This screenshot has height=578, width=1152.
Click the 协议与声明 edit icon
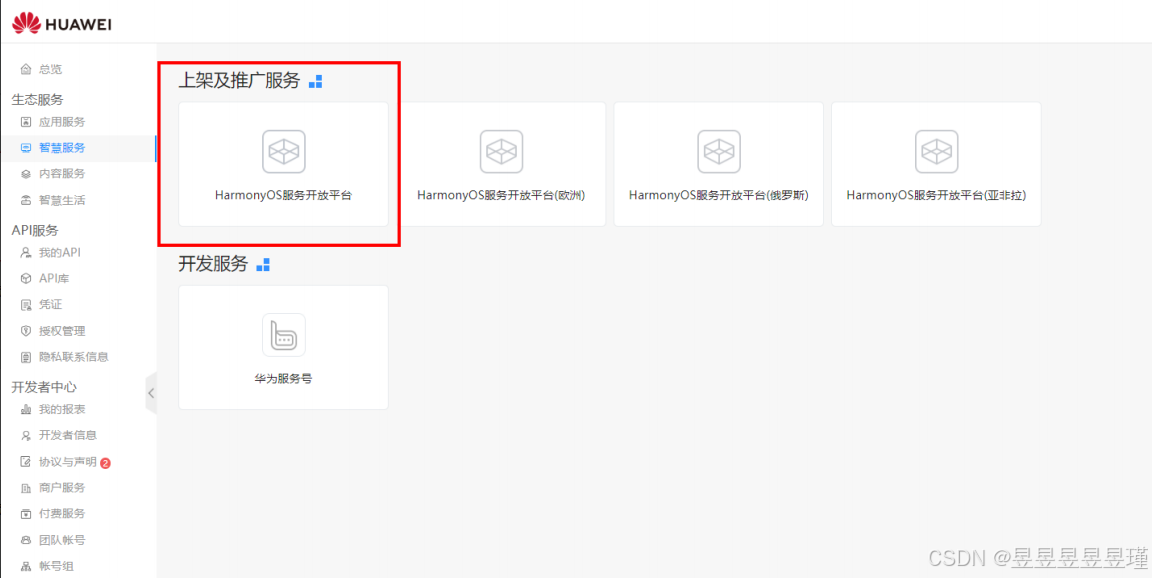coord(26,461)
